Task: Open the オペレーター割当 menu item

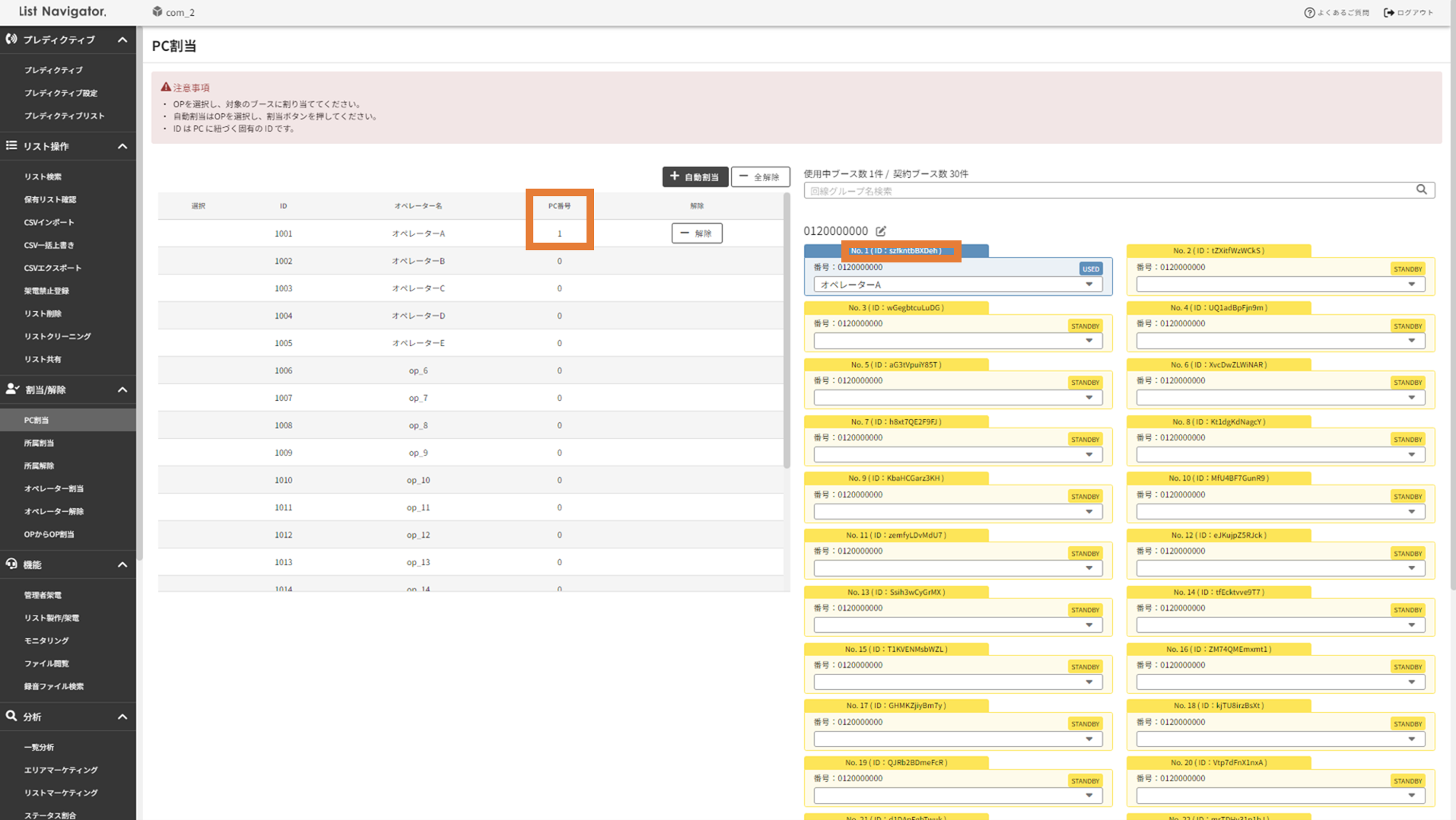Action: pos(54,488)
